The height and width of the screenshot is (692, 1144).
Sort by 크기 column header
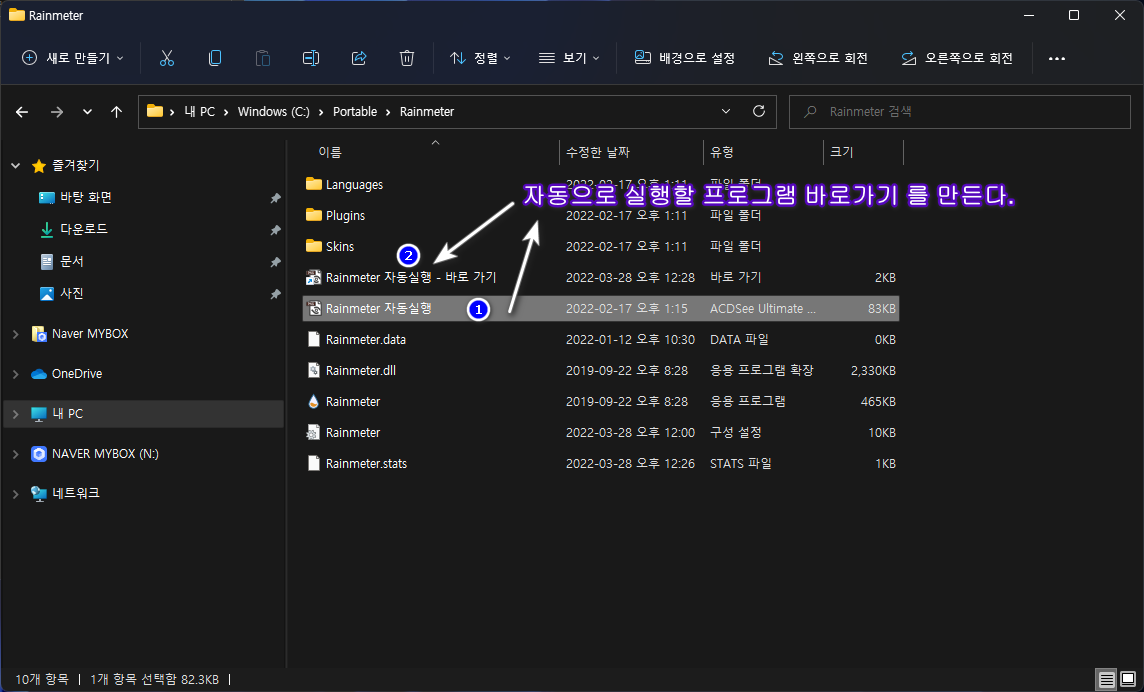point(841,153)
